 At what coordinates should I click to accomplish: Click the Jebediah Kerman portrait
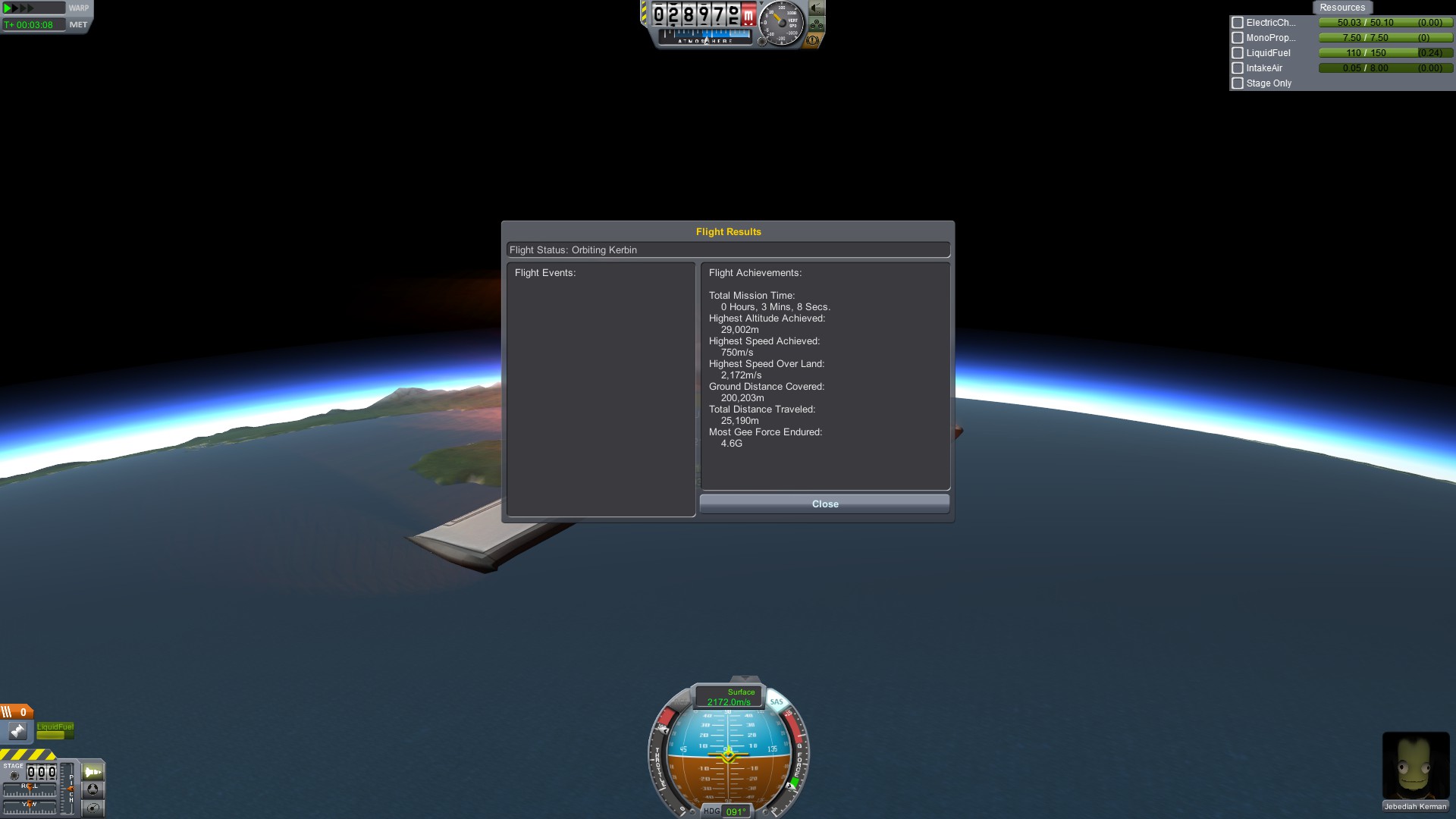click(x=1415, y=766)
